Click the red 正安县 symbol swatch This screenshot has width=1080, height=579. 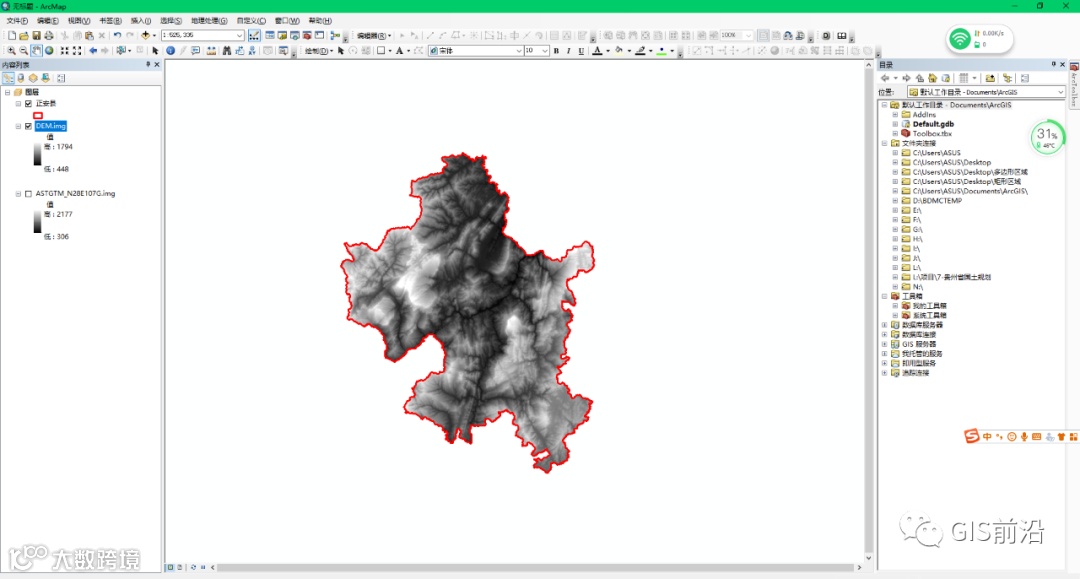[39, 115]
